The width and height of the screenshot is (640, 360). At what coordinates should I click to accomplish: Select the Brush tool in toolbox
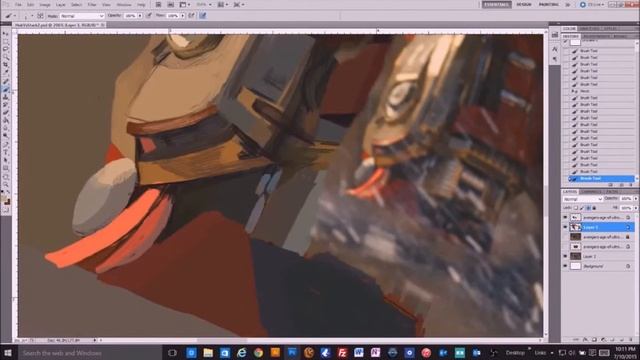coord(6,89)
